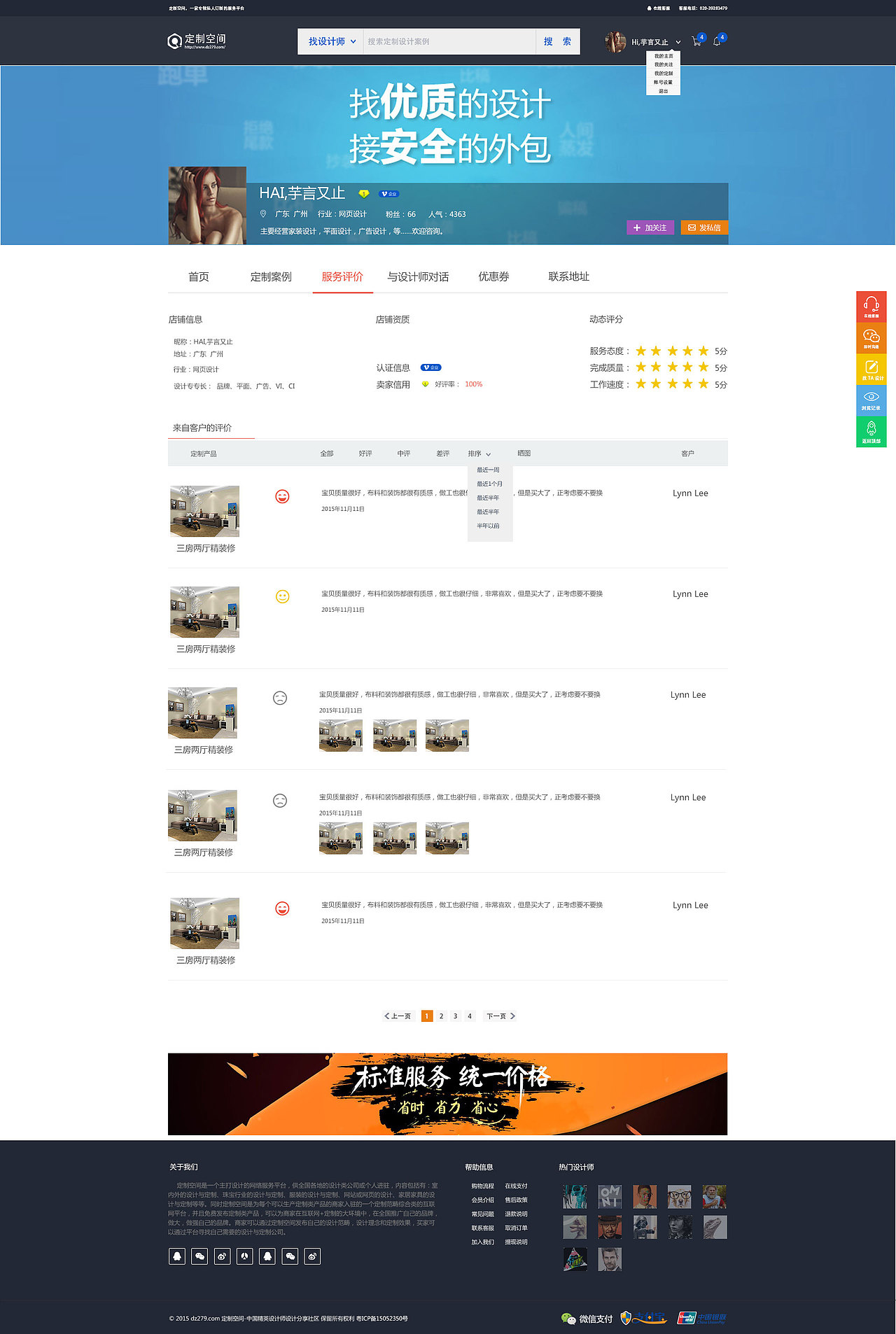Go to 上一页 in pagination
The width and height of the screenshot is (896, 1334).
click(x=398, y=1016)
